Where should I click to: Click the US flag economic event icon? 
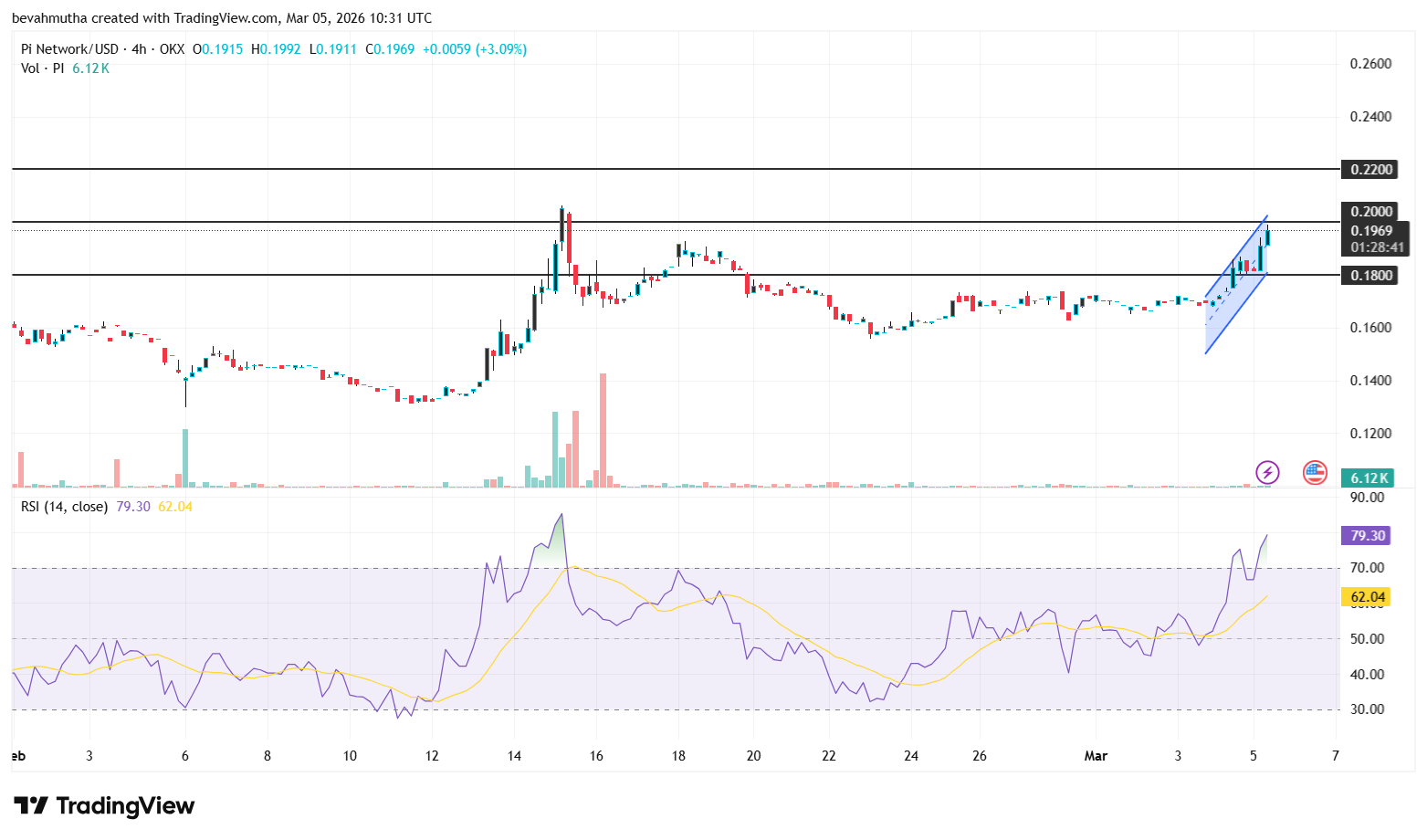tap(1314, 473)
